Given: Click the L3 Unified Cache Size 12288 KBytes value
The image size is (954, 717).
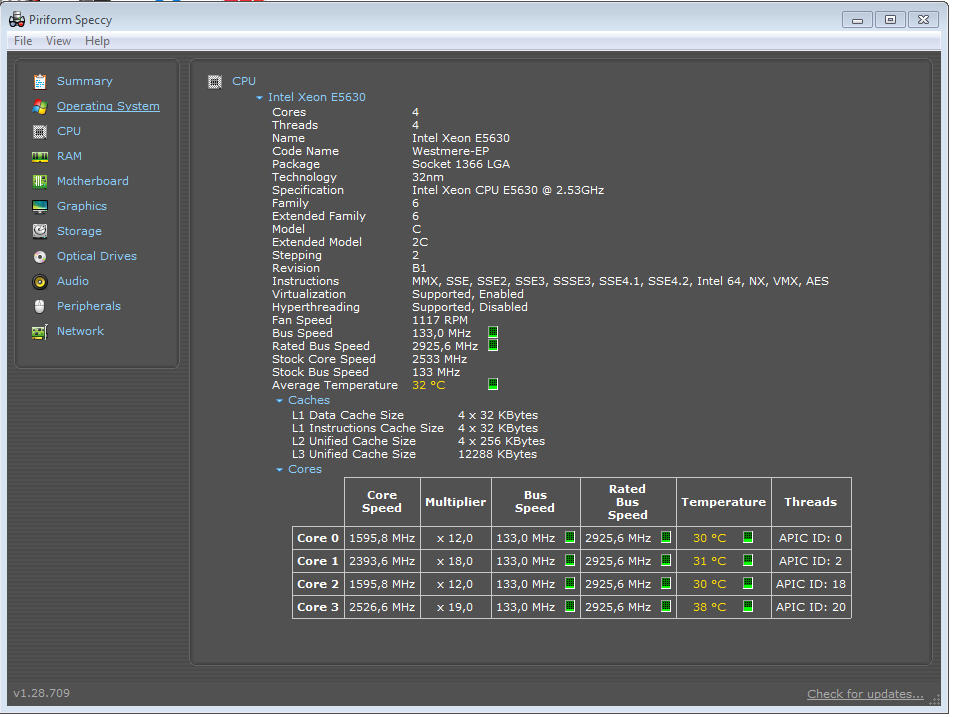Looking at the screenshot, I should (497, 454).
